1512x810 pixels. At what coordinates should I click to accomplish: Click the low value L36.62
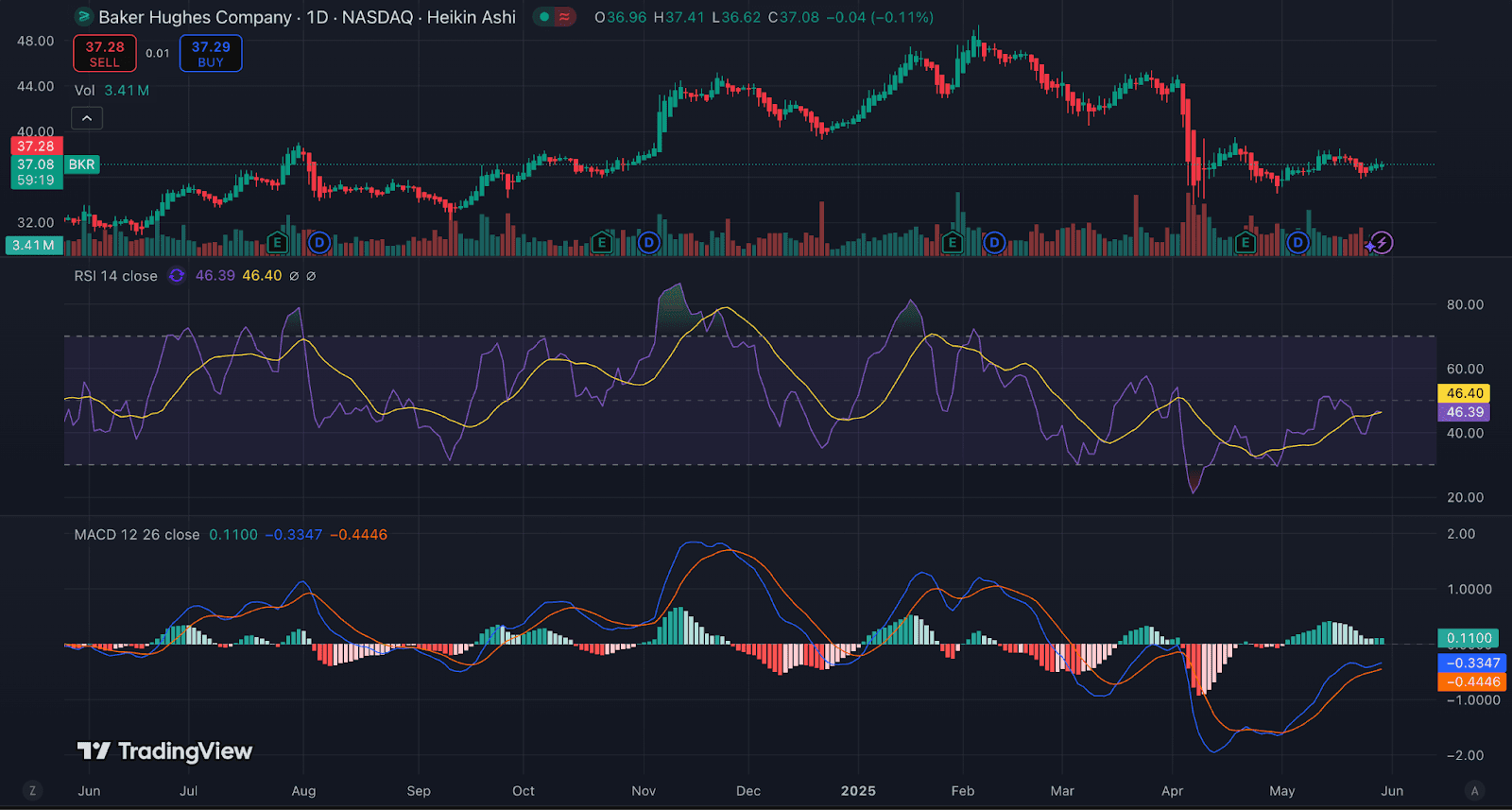[x=736, y=17]
